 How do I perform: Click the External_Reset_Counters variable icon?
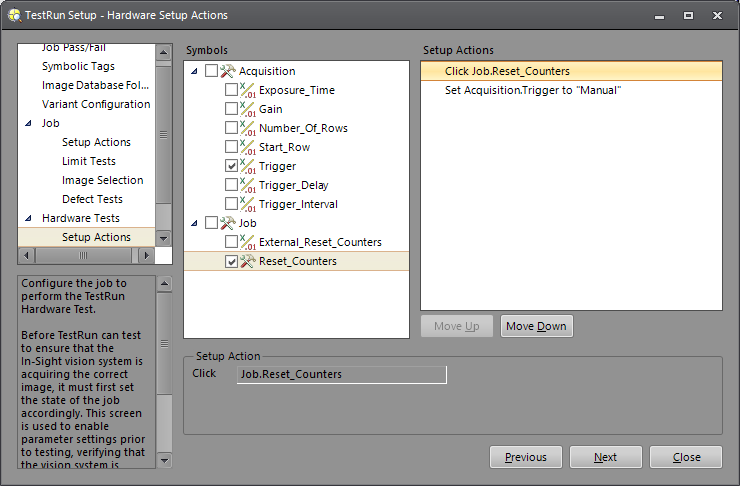click(248, 242)
